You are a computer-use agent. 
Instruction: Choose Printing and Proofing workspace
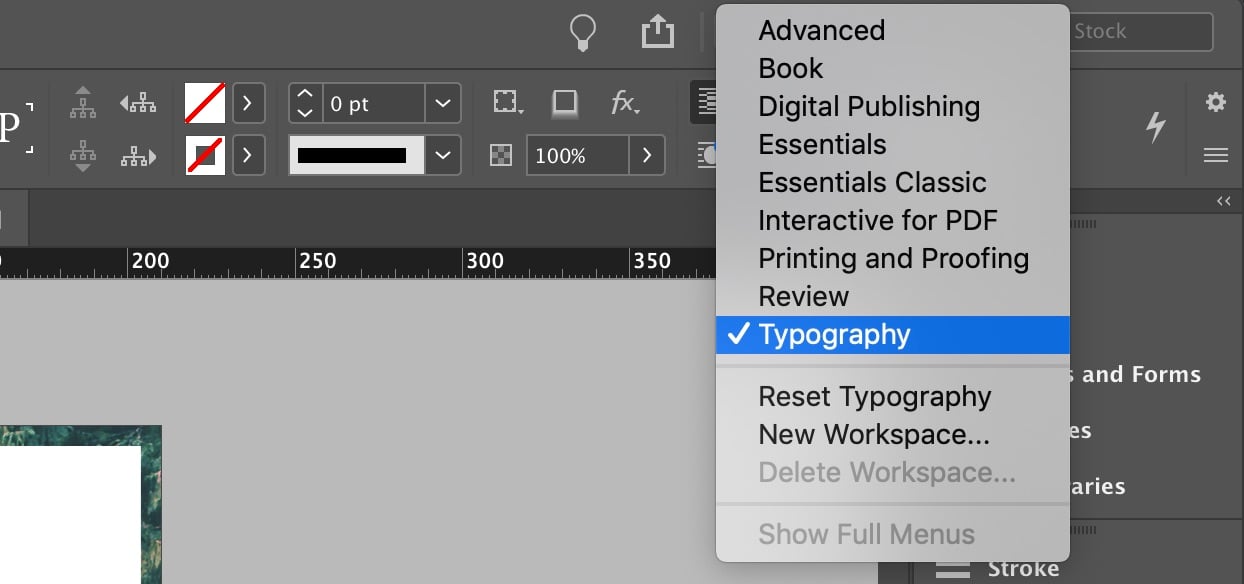[893, 258]
